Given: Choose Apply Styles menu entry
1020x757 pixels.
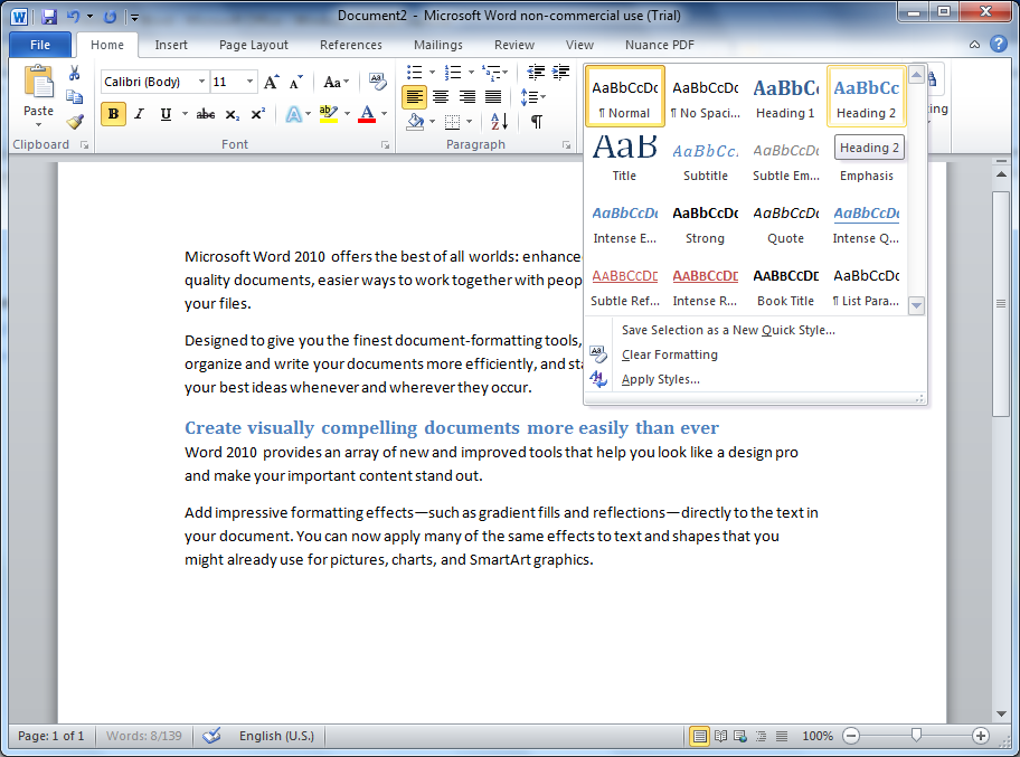Looking at the screenshot, I should [x=660, y=379].
